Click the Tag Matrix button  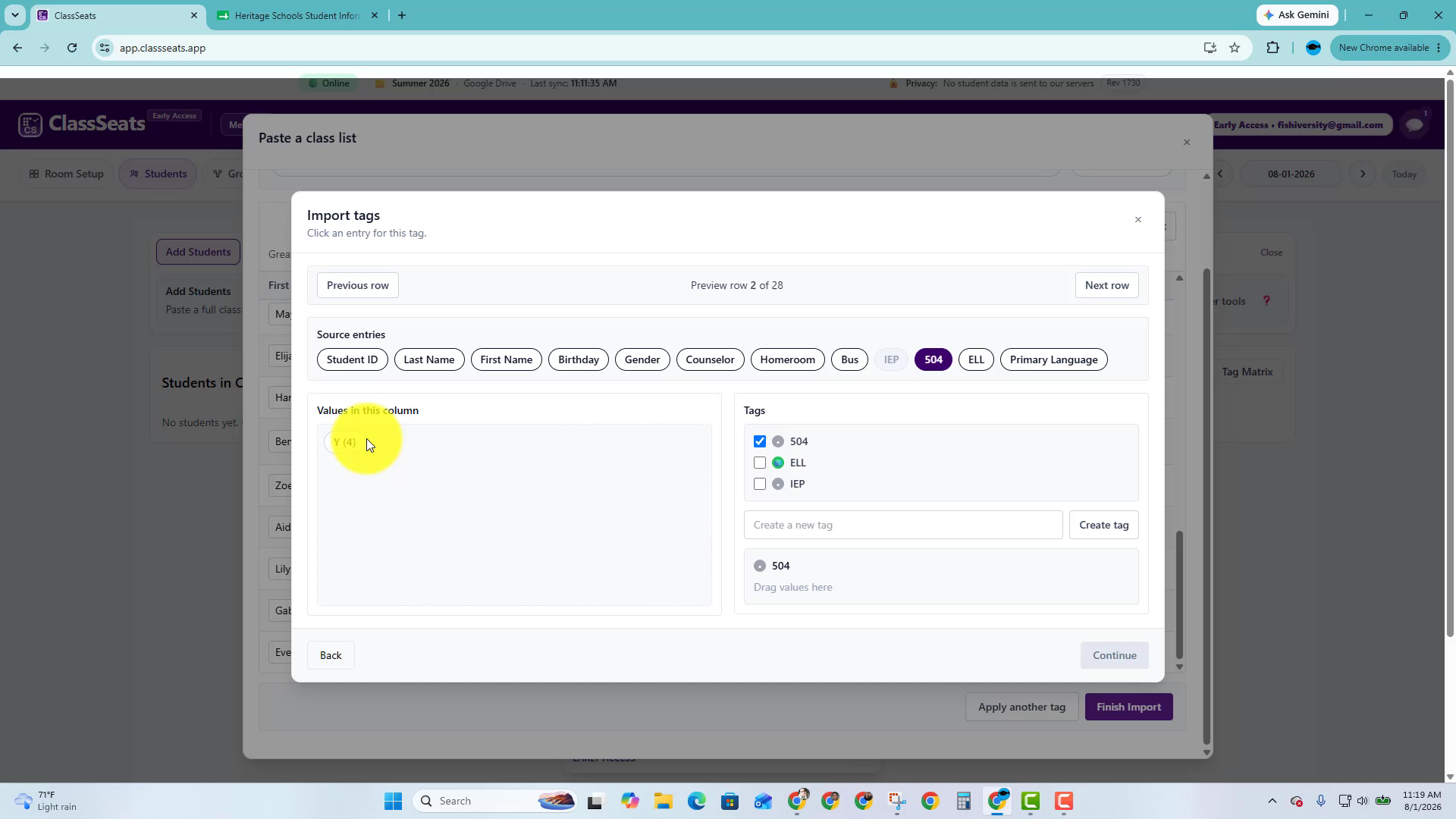pyautogui.click(x=1247, y=372)
